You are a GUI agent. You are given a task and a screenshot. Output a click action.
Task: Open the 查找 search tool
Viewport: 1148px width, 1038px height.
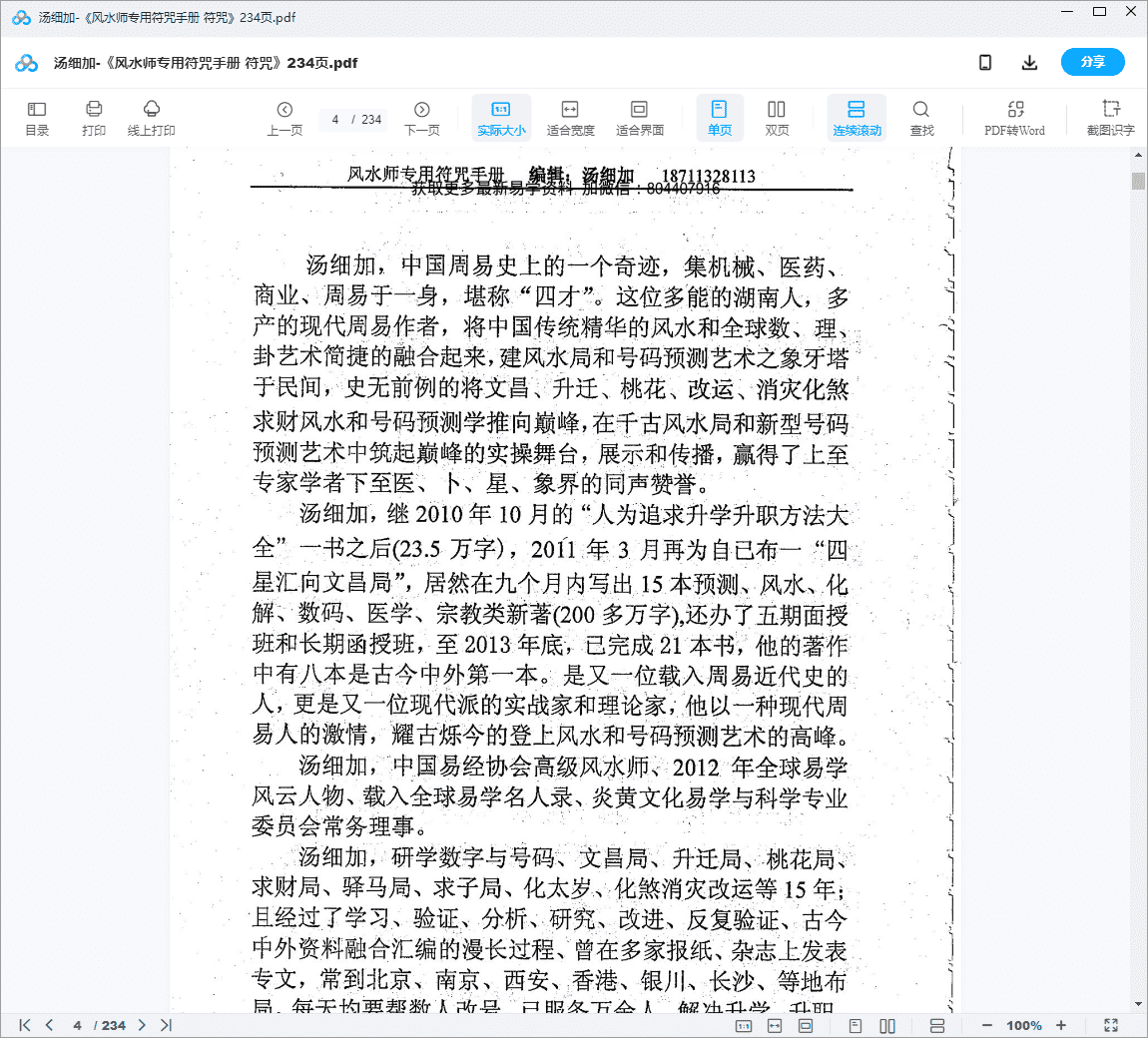[921, 117]
